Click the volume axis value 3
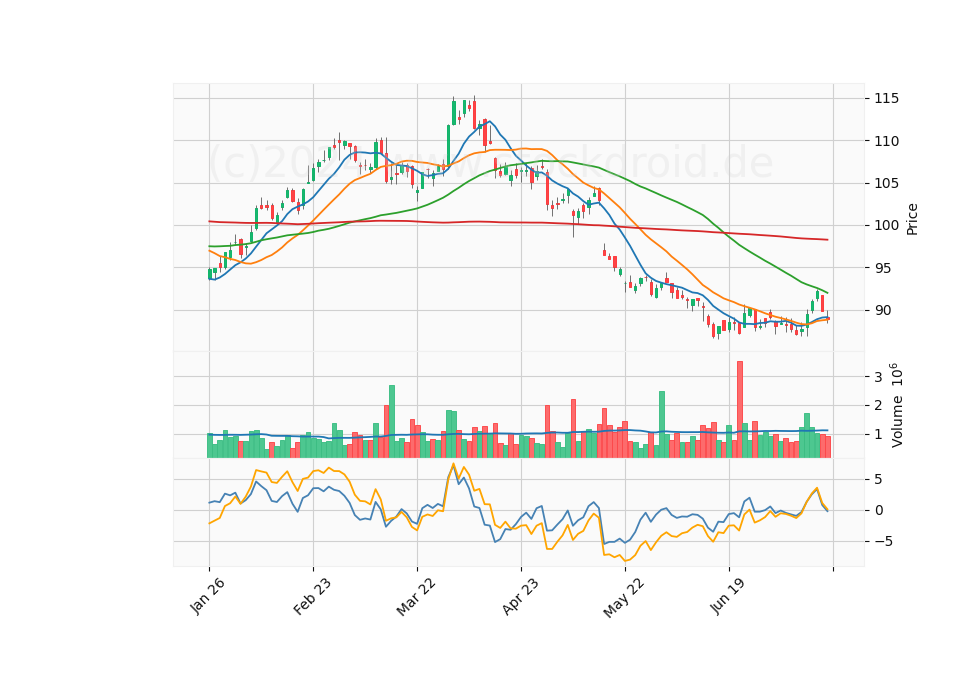Viewport: 960px width, 690px height. (x=878, y=377)
